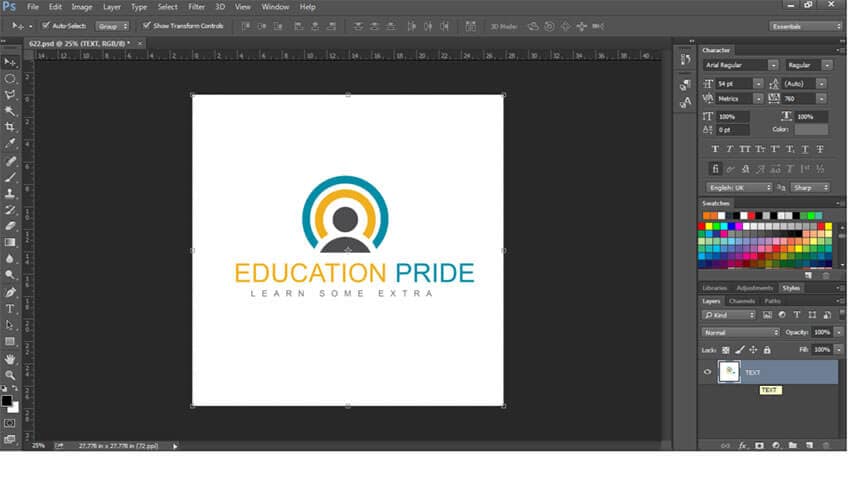Screen dimensions: 850x478
Task: Switch to the Paths tab
Action: click(772, 301)
